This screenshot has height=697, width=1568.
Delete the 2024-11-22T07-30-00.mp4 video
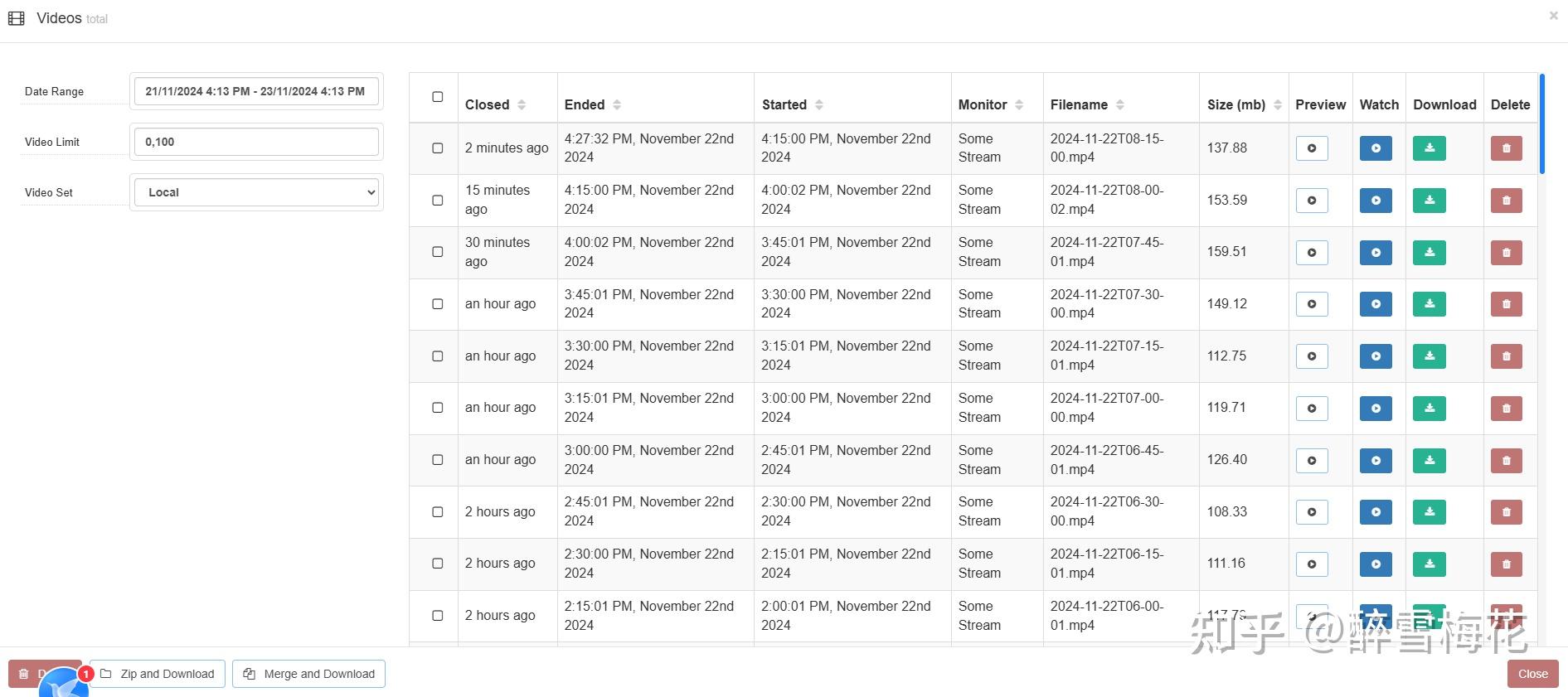1507,304
